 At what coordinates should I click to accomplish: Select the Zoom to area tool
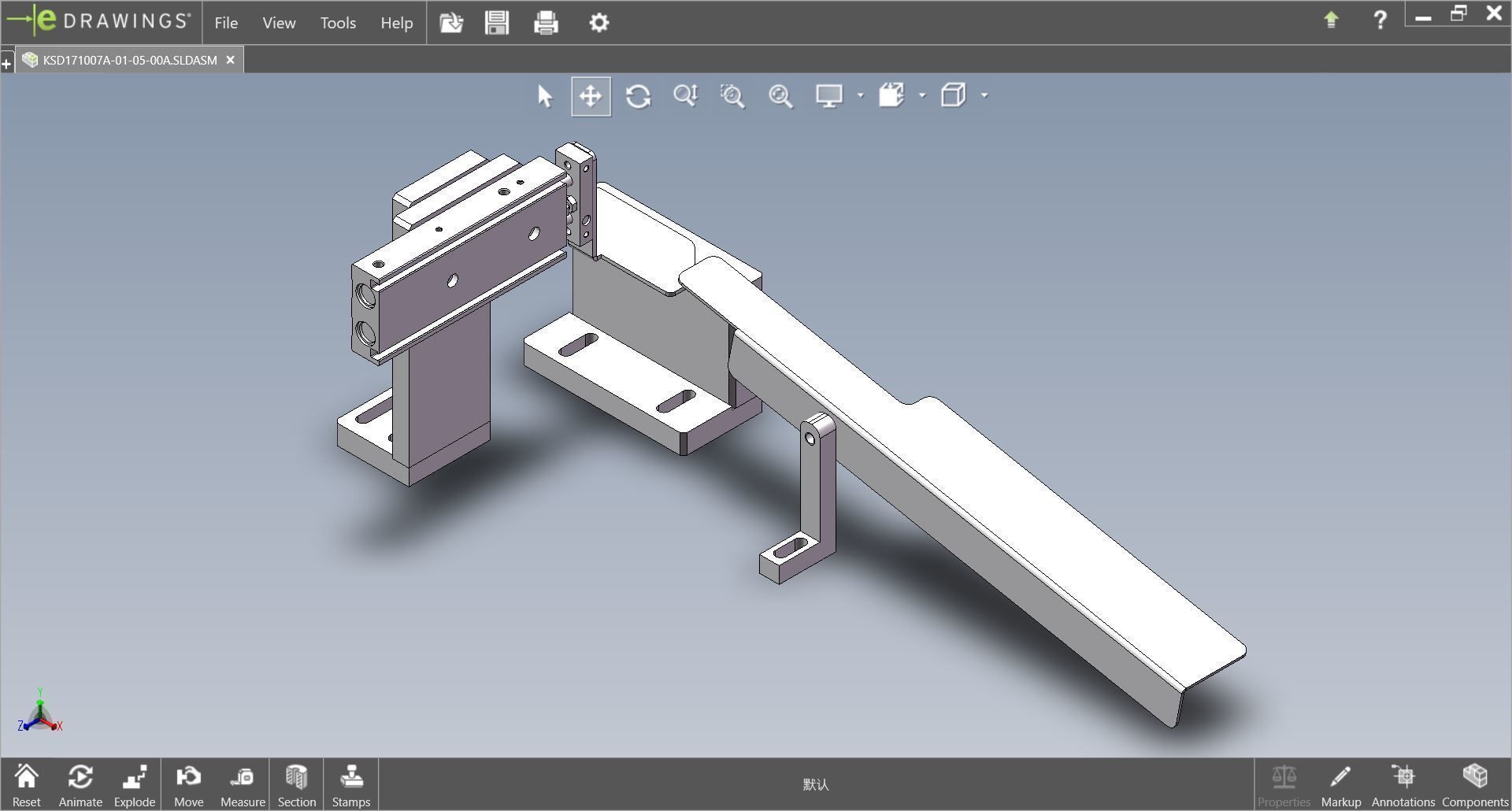click(732, 96)
